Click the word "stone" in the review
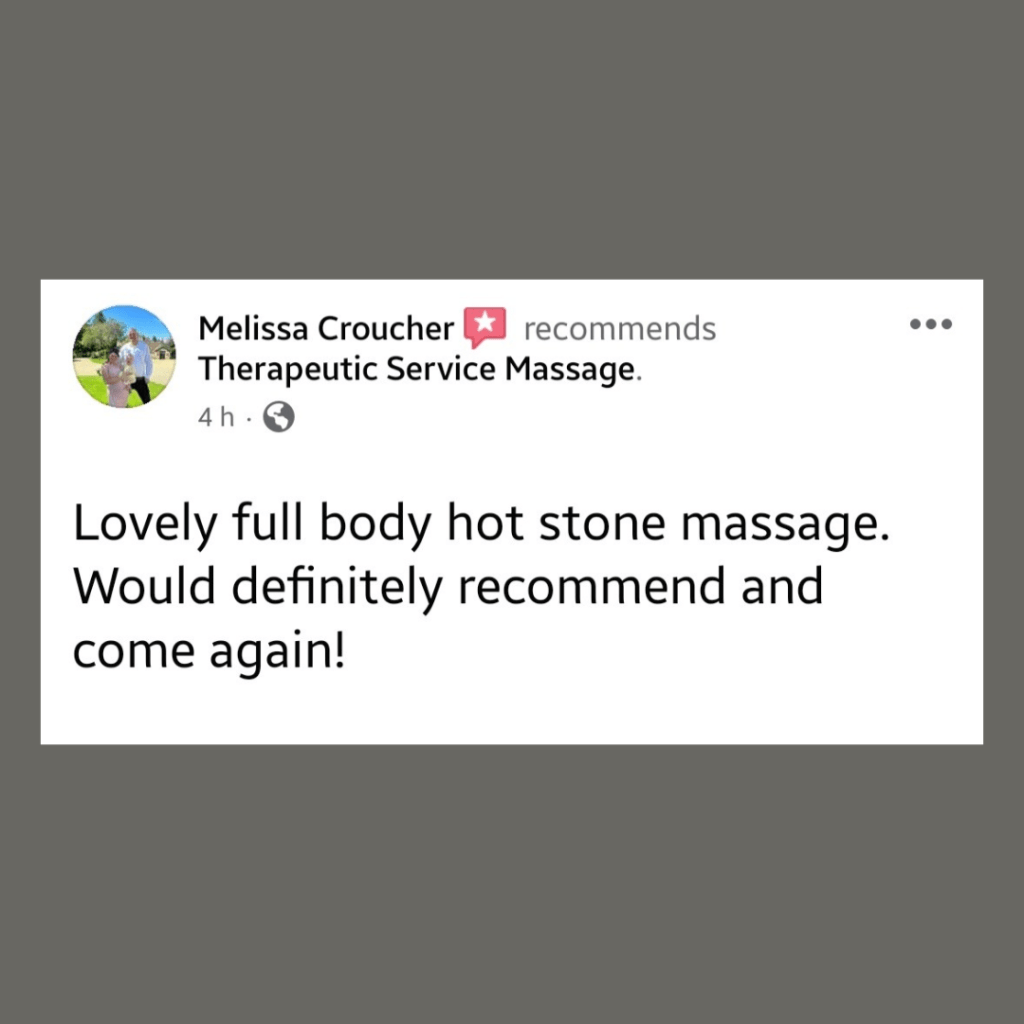This screenshot has width=1024, height=1024. click(x=602, y=524)
